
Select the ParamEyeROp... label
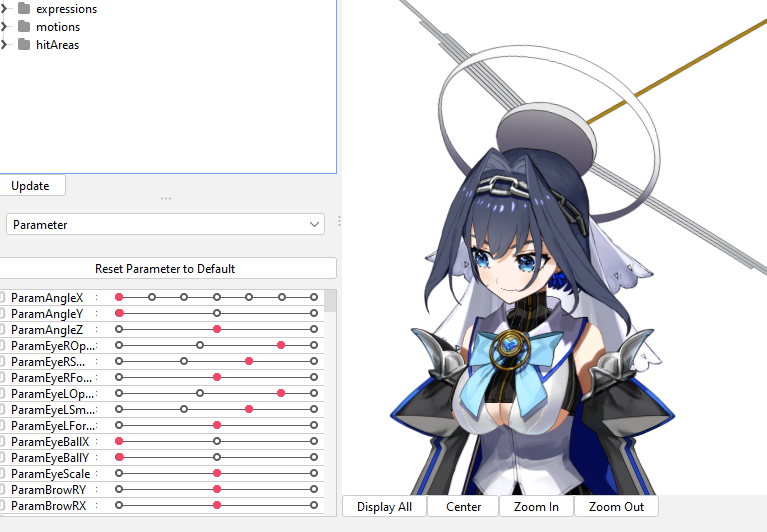(x=53, y=346)
